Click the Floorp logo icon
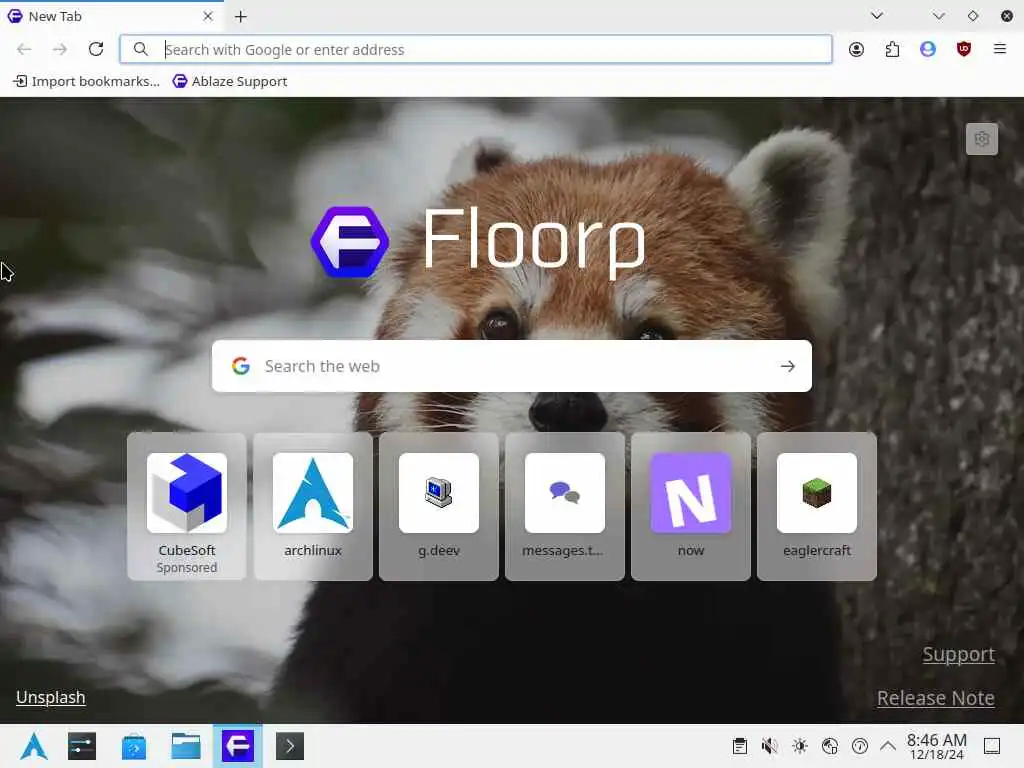This screenshot has width=1024, height=768. [350, 242]
